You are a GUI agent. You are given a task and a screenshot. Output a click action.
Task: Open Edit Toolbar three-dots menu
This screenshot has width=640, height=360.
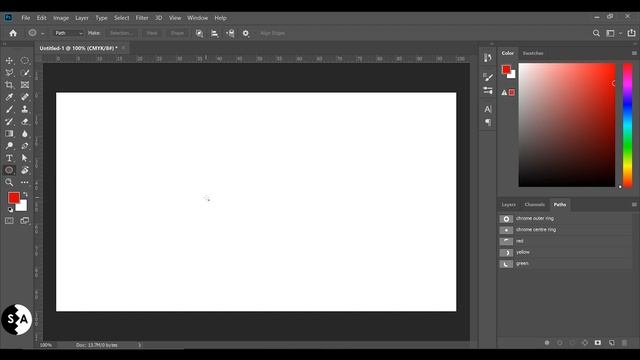point(25,182)
